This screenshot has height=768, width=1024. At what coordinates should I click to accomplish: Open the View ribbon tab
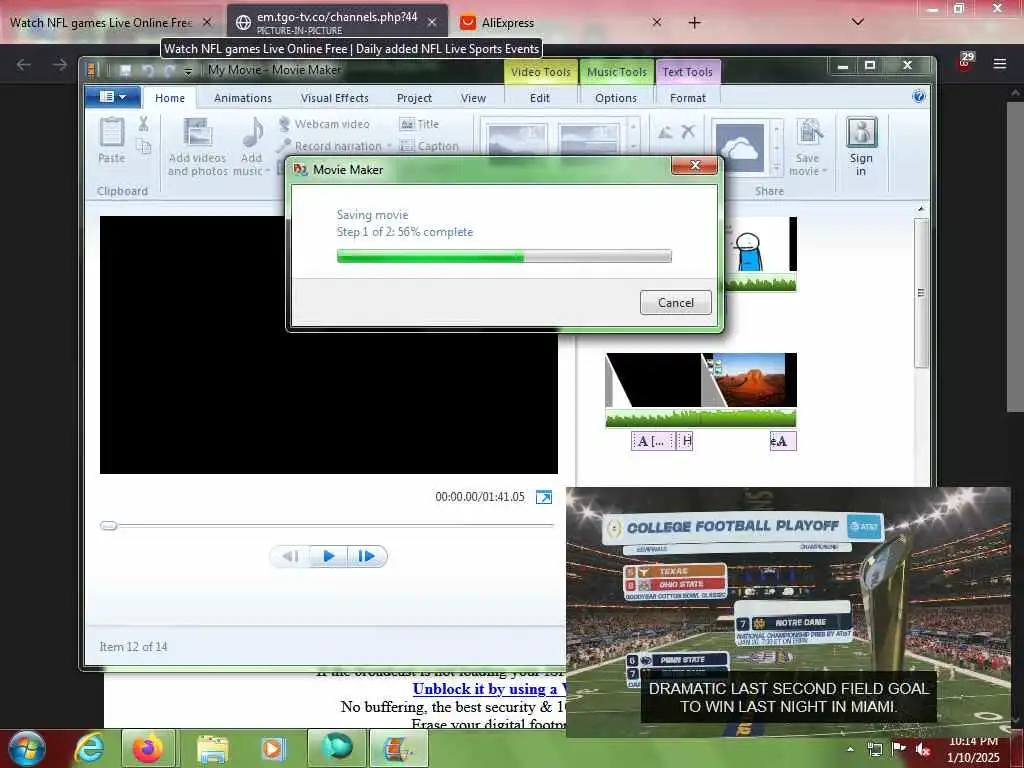tap(473, 98)
